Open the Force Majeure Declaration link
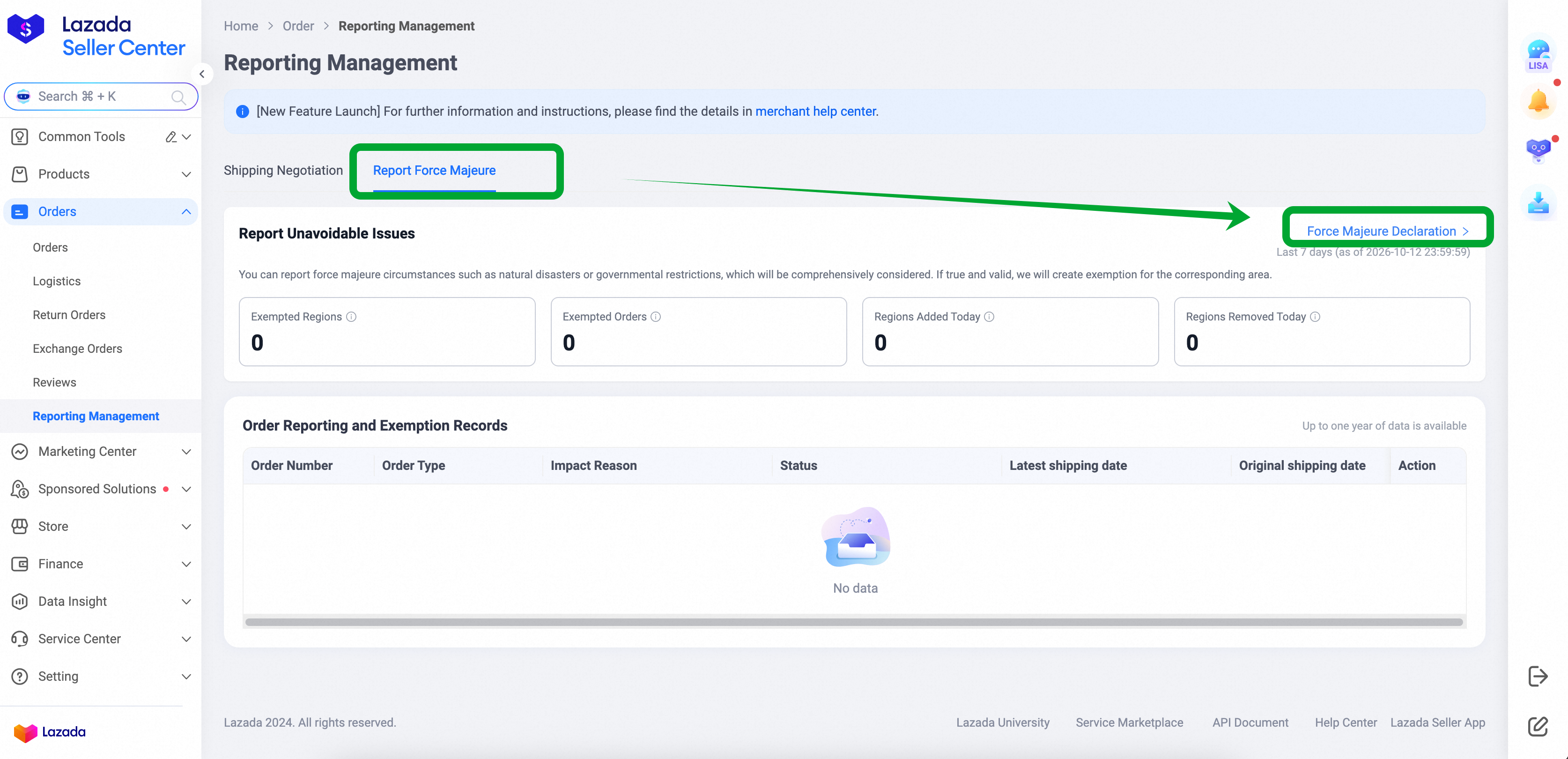This screenshot has height=759, width=1568. pos(1388,231)
